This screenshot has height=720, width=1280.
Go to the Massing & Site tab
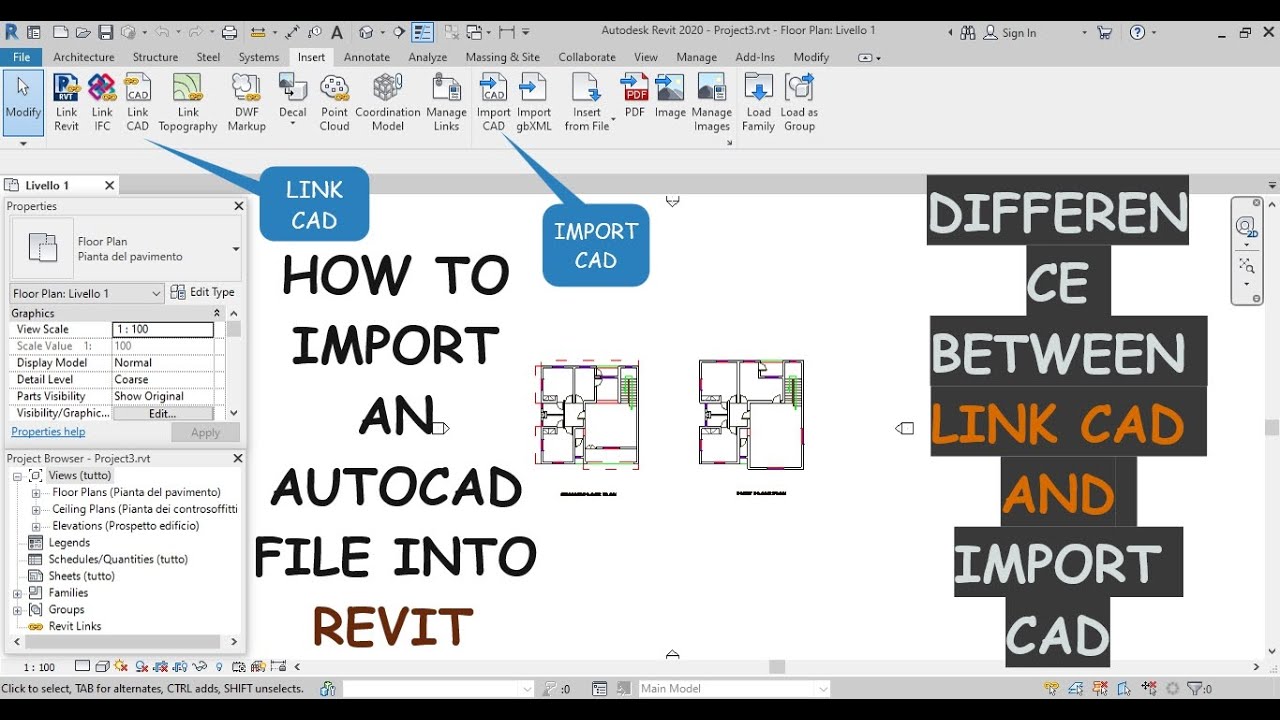502,57
